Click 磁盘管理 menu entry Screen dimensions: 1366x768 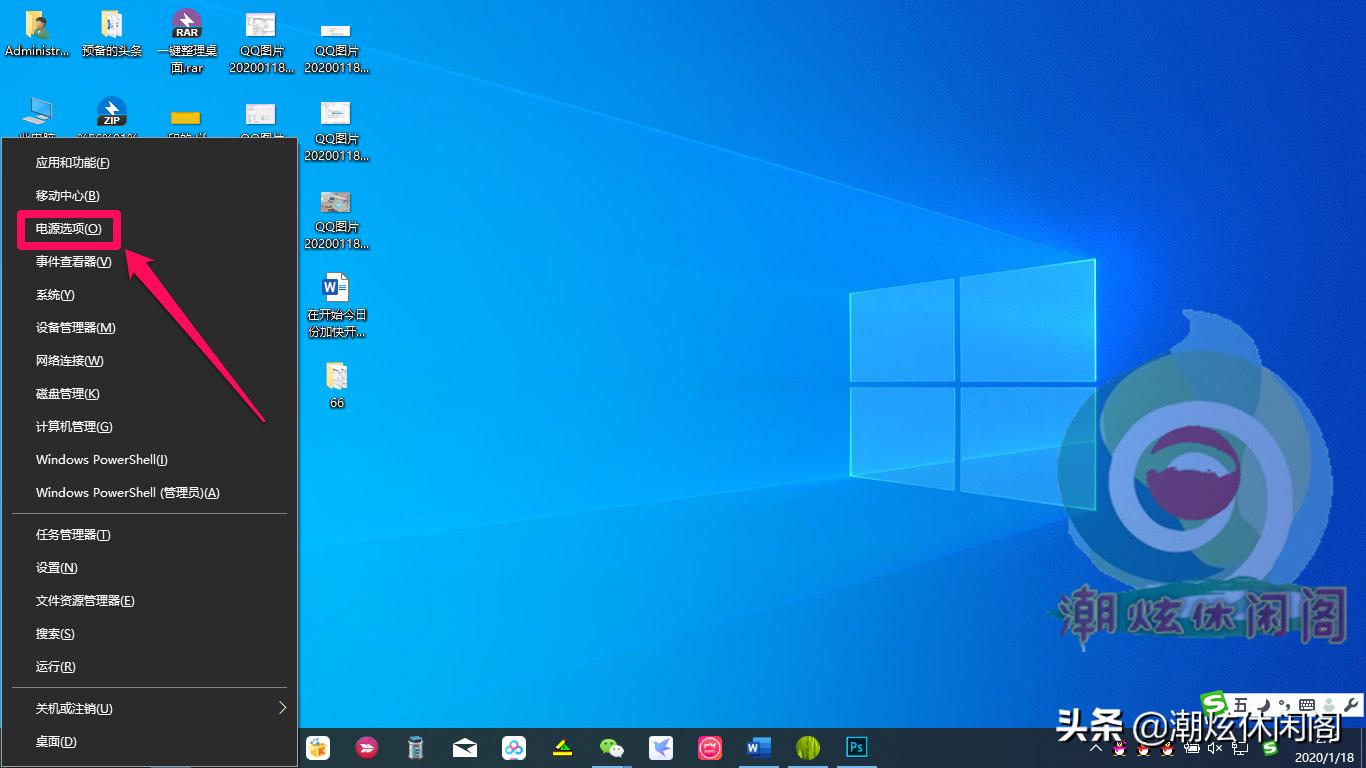[68, 394]
